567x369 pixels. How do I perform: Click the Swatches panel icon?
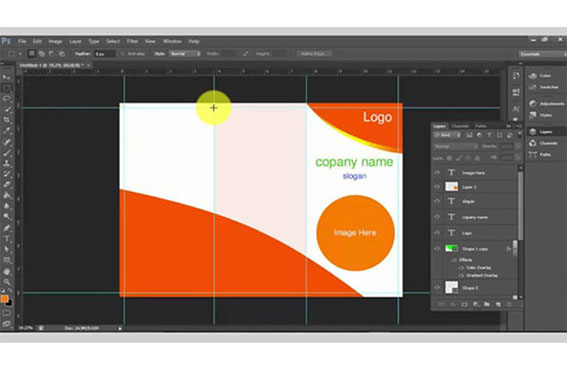click(x=533, y=87)
